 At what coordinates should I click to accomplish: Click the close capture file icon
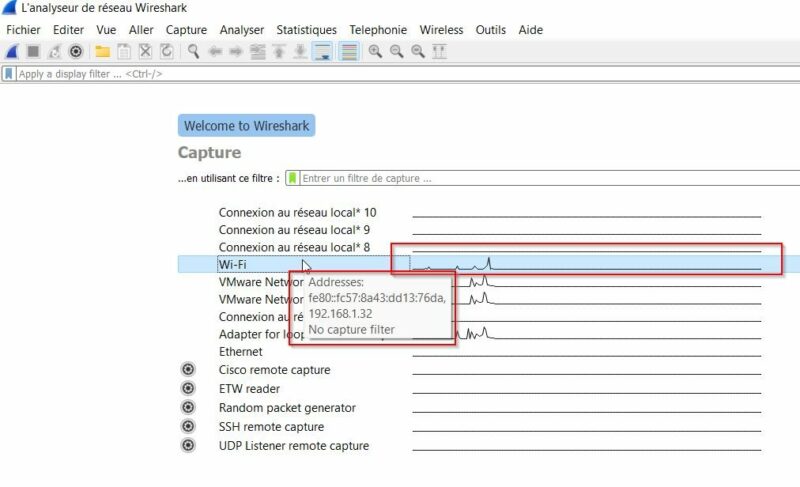[145, 52]
